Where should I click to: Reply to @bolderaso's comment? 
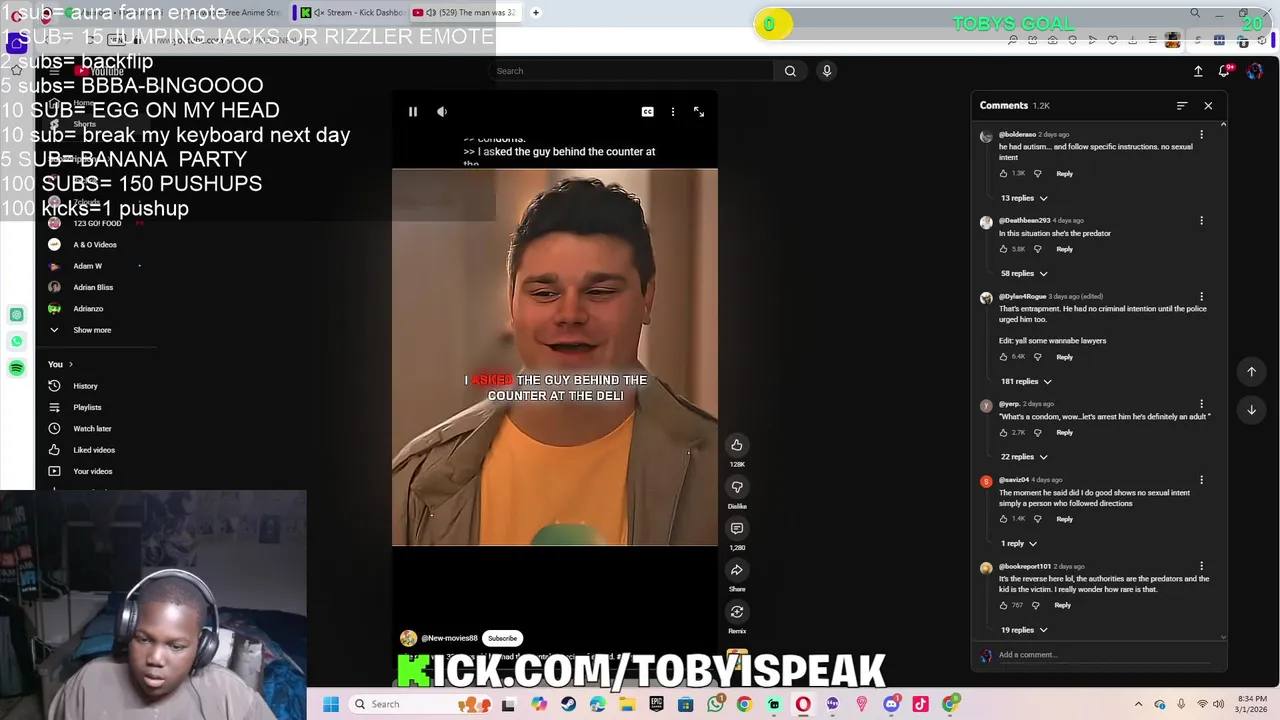tap(1064, 174)
